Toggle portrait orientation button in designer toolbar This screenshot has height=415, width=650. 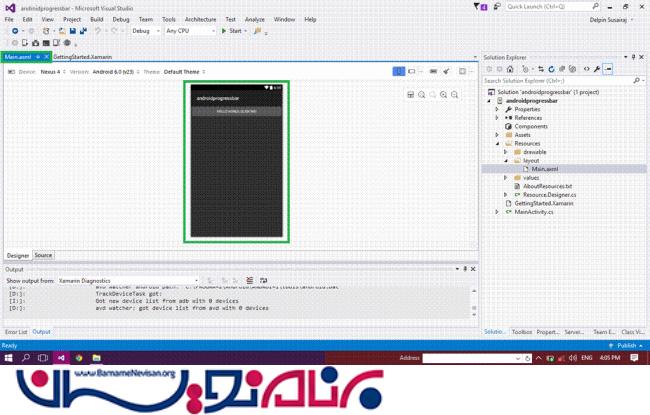coord(397,72)
